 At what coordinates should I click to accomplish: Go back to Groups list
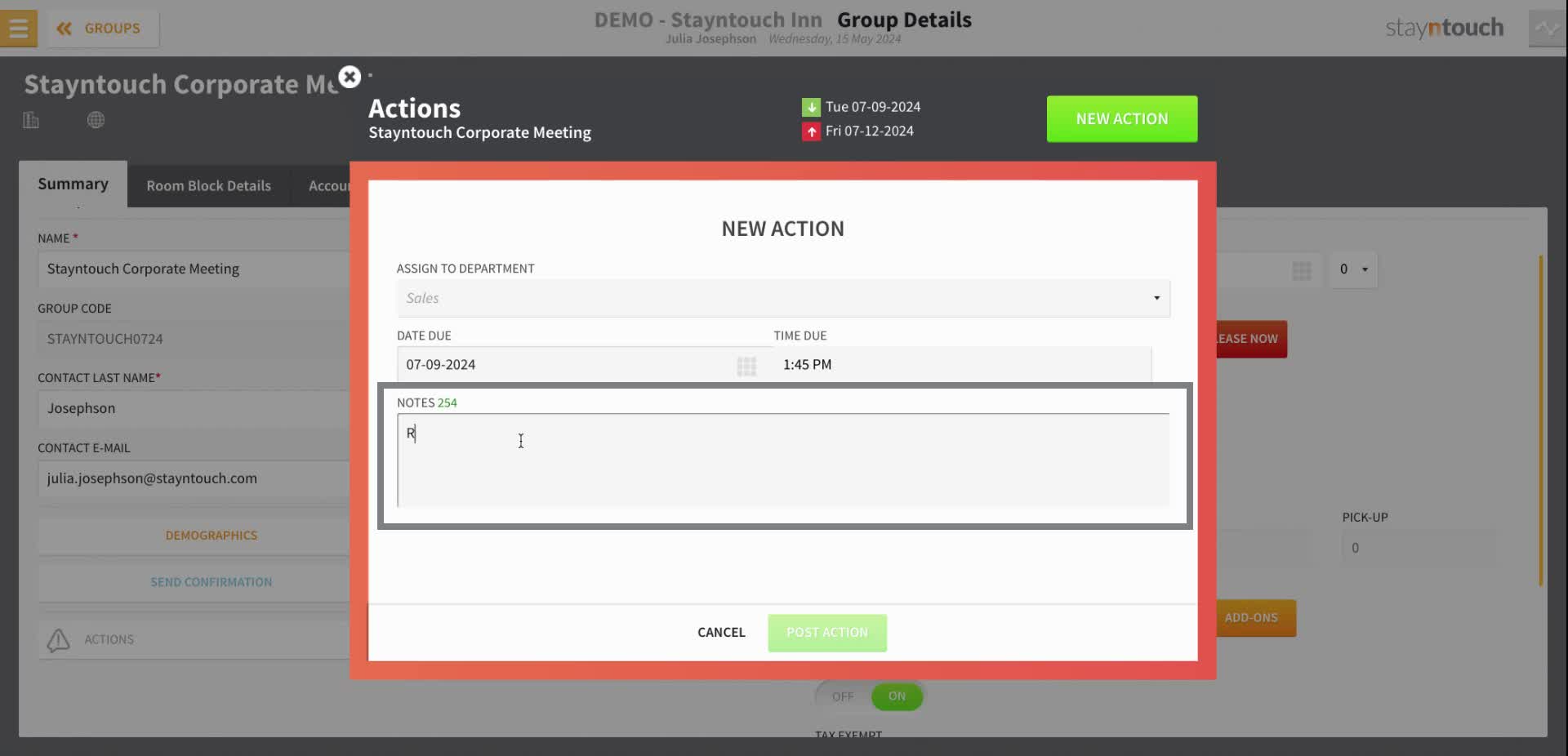point(103,29)
